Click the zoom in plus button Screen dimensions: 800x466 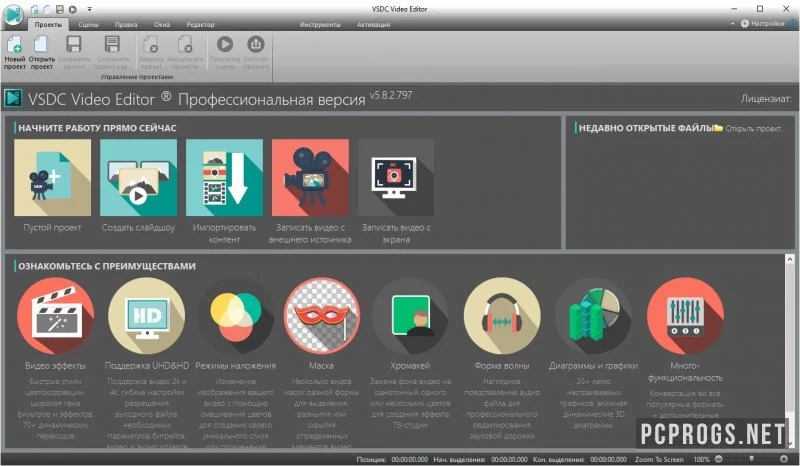point(784,459)
